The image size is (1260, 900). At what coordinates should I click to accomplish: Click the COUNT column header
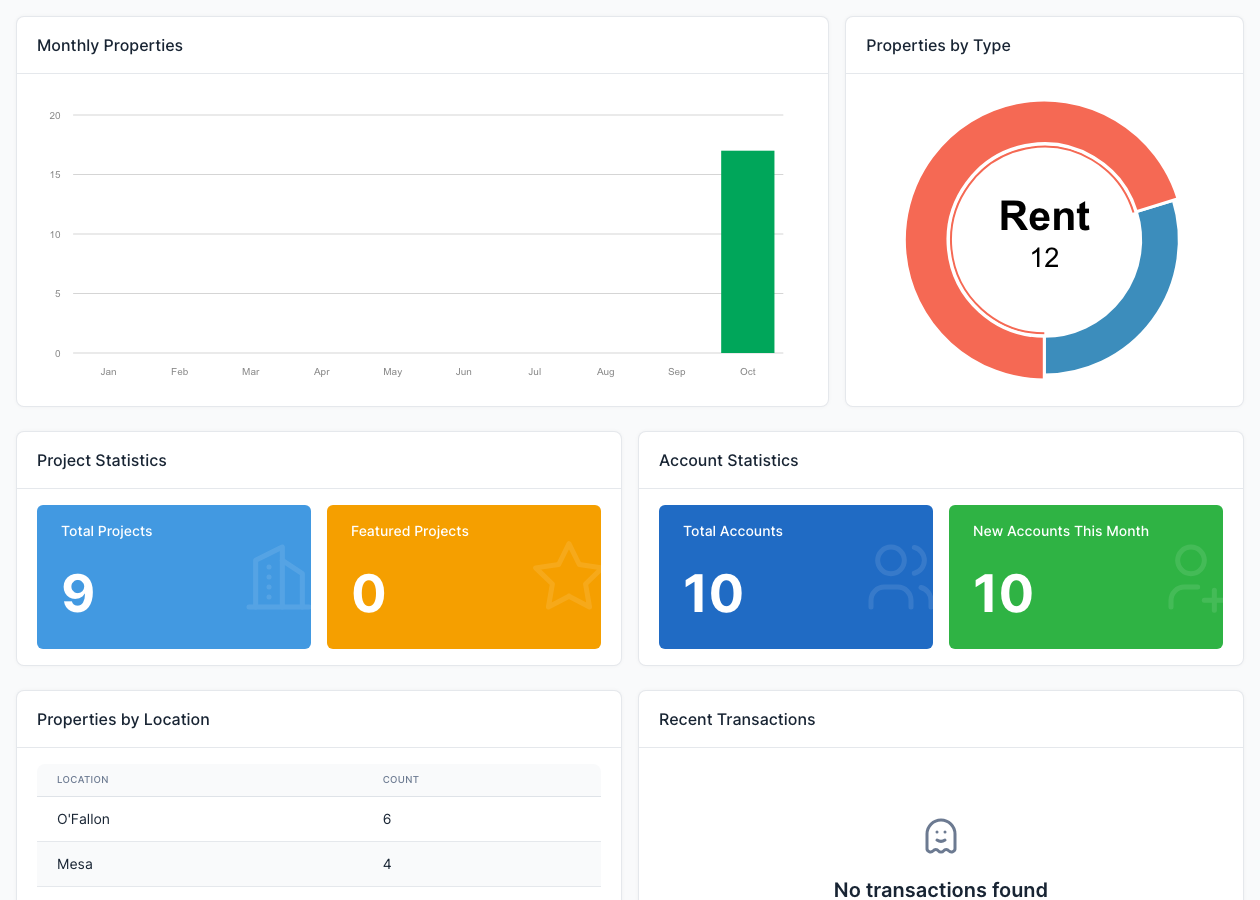[401, 779]
